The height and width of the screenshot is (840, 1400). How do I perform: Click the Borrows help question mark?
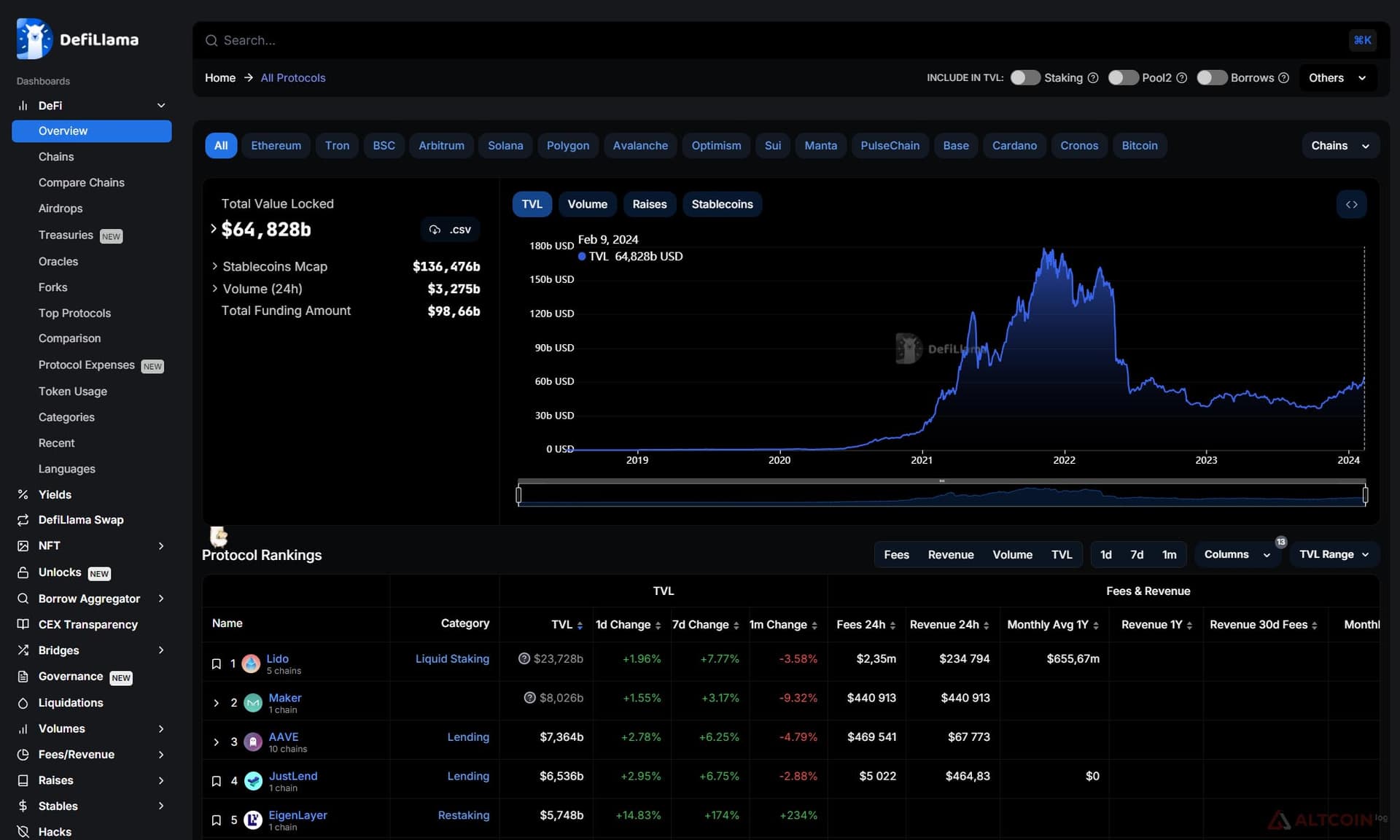pos(1284,78)
